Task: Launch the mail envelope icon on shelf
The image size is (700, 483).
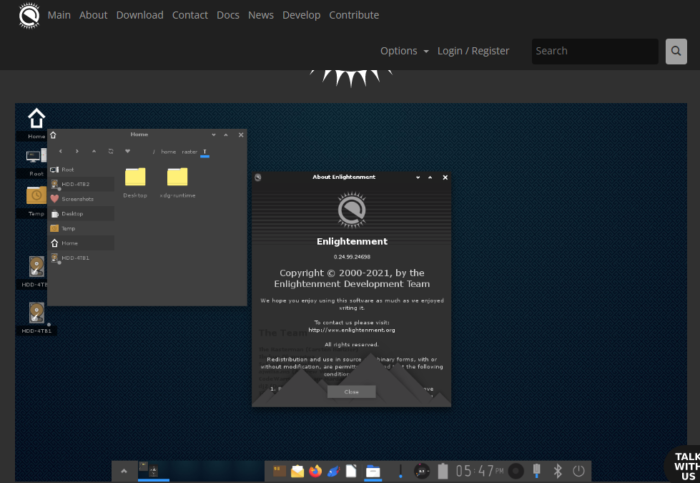Action: [297, 471]
